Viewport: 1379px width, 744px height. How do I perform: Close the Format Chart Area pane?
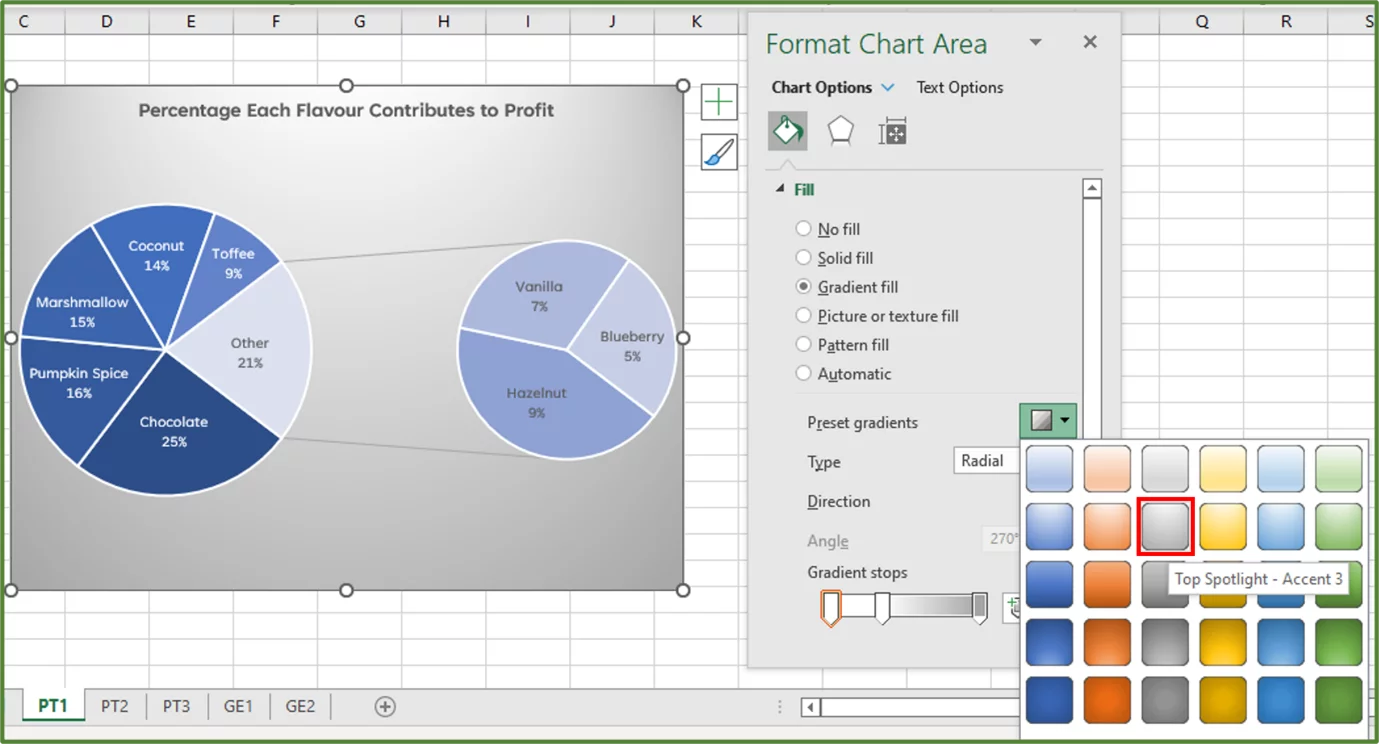[1089, 42]
